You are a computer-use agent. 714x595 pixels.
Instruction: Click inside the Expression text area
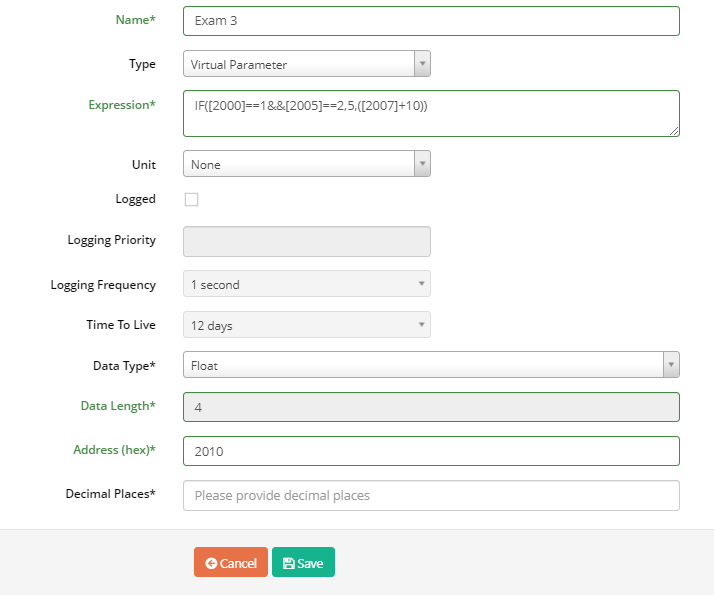(431, 113)
